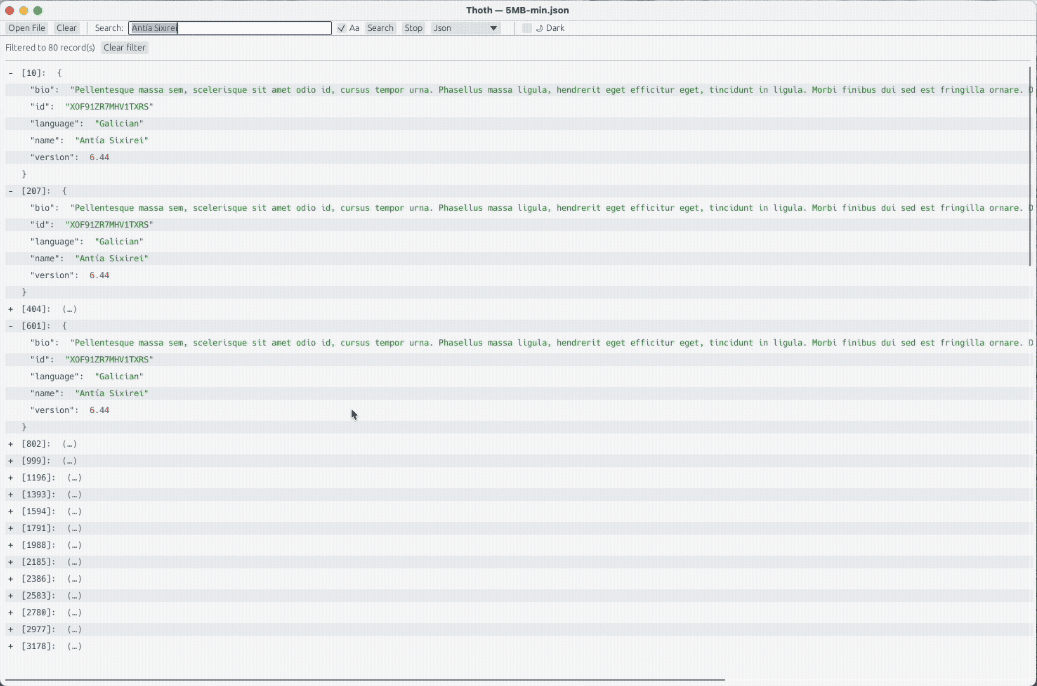Expand record [1393]
Screen dimensions: 1037x686
click(x=11, y=494)
